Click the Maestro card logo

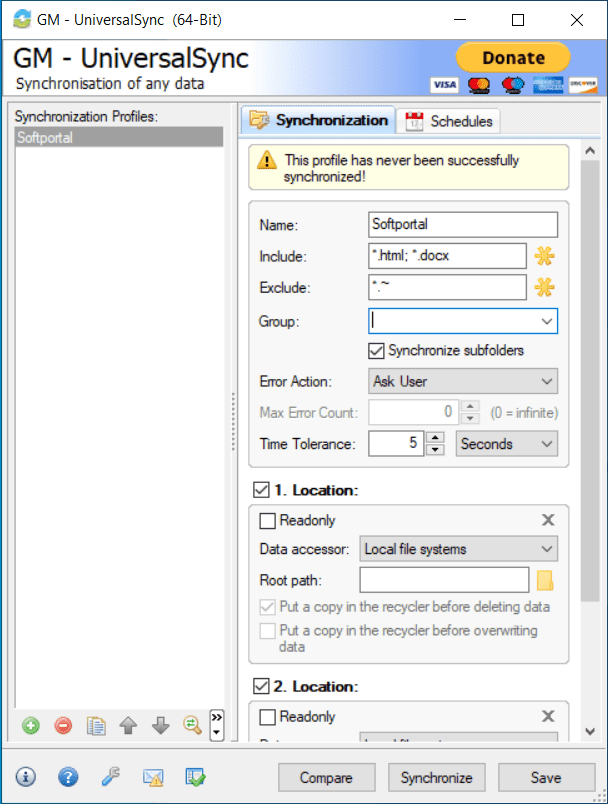point(513,85)
